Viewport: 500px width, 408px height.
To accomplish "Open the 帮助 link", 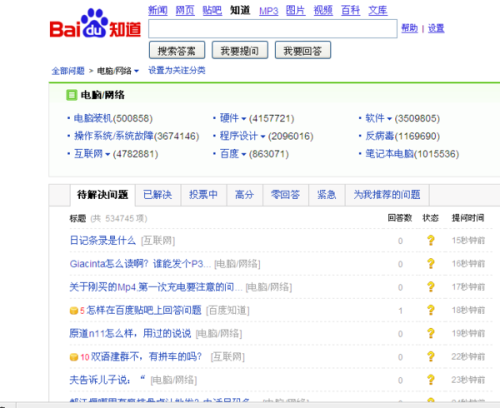I will pos(410,28).
